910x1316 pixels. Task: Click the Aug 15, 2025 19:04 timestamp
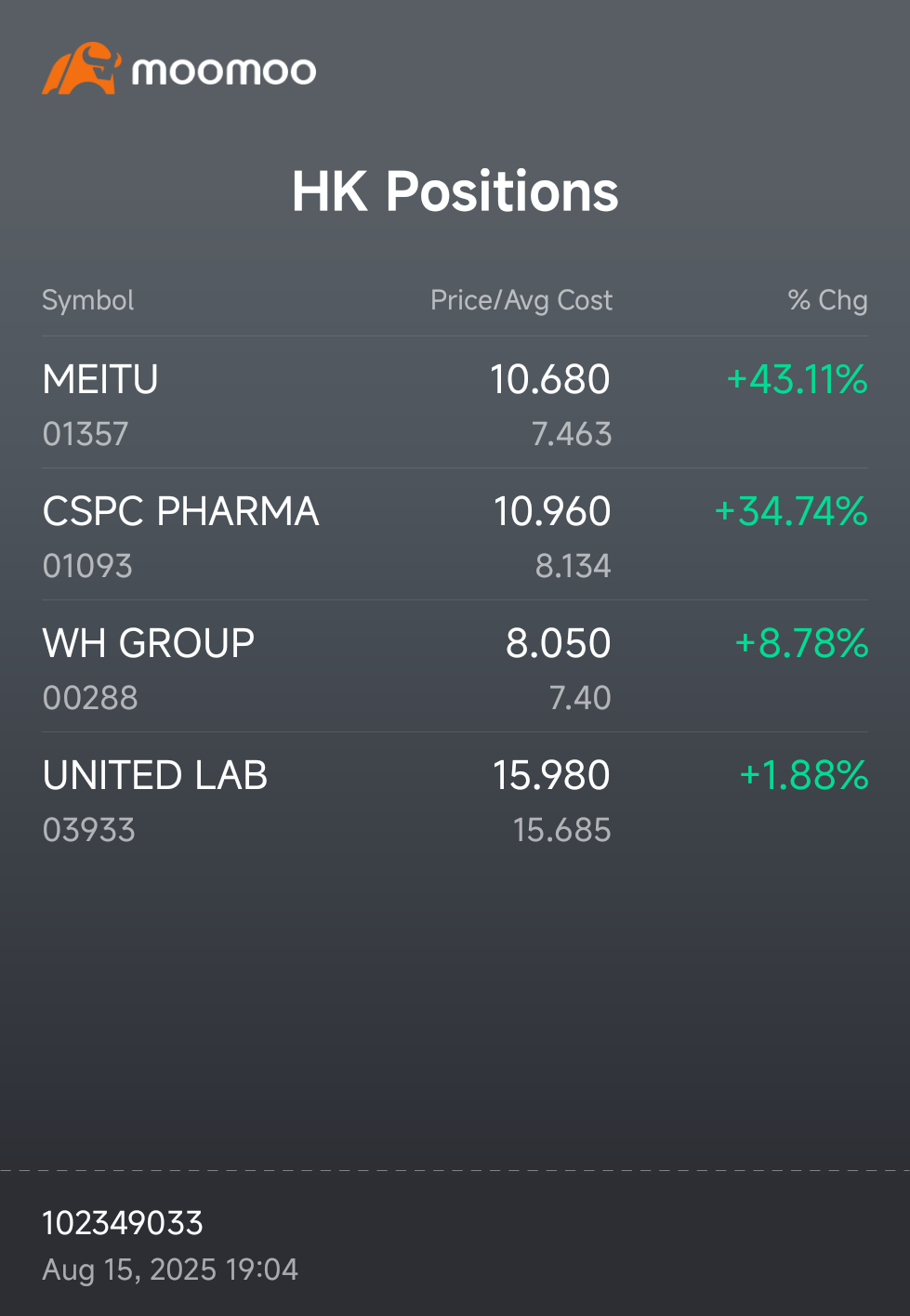coord(170,1270)
